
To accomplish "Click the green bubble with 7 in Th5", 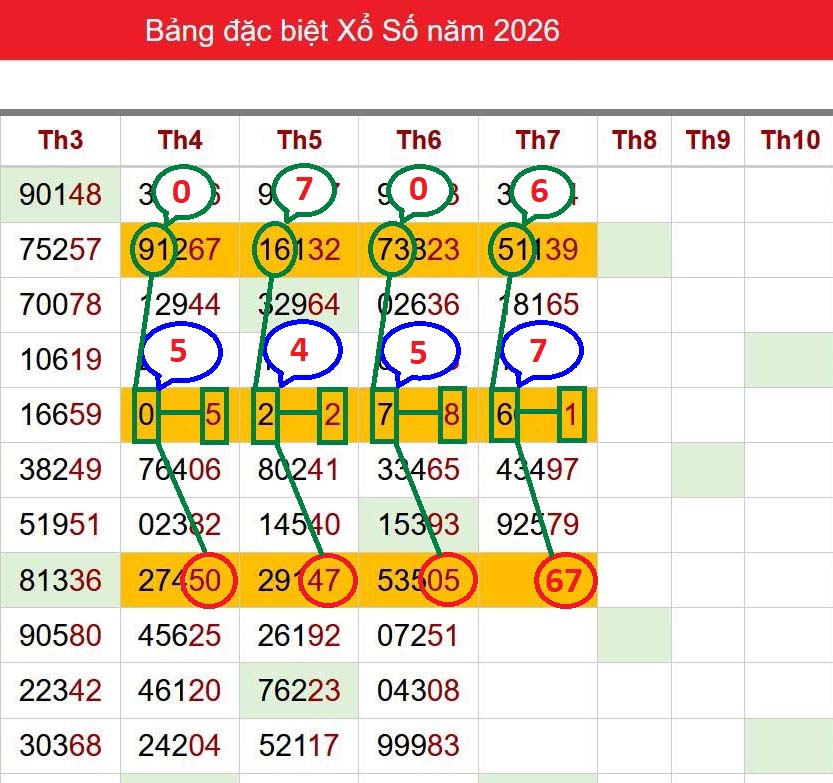I will (303, 190).
